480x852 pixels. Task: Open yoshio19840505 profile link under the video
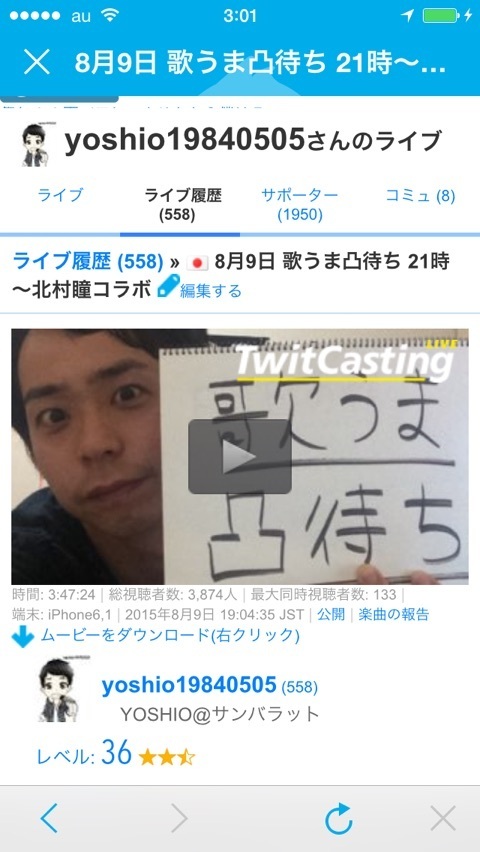(x=189, y=685)
